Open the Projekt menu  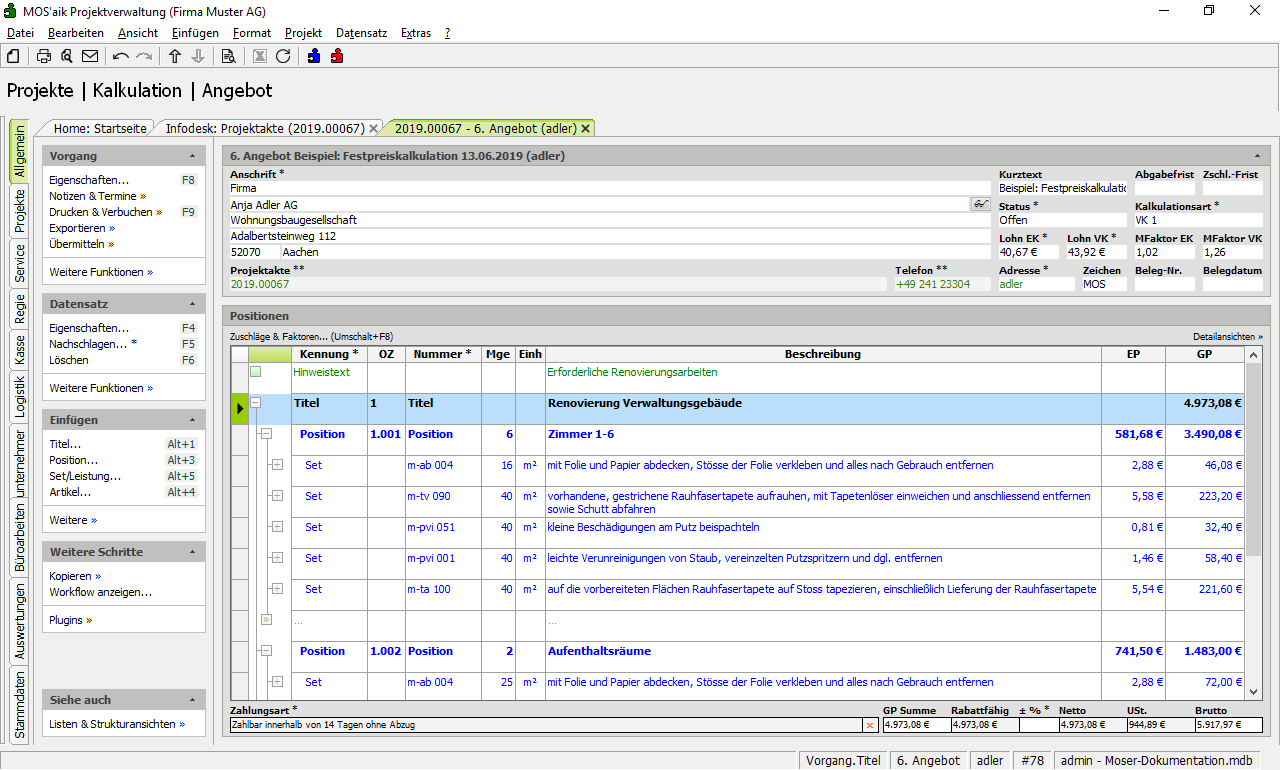pos(303,33)
